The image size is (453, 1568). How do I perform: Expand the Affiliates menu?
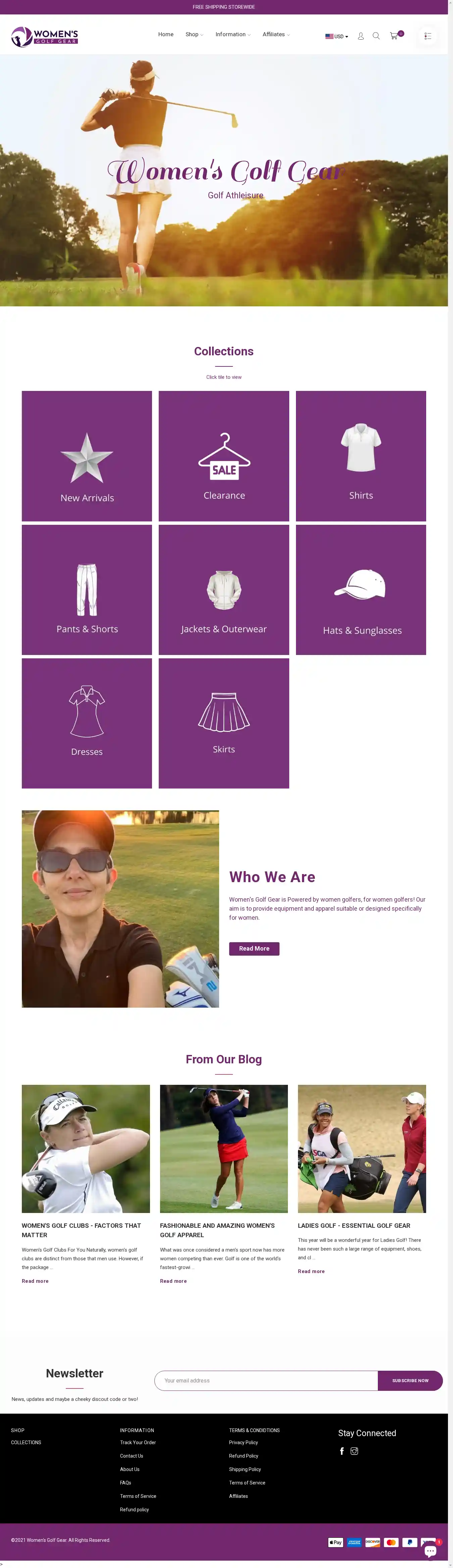coord(276,35)
